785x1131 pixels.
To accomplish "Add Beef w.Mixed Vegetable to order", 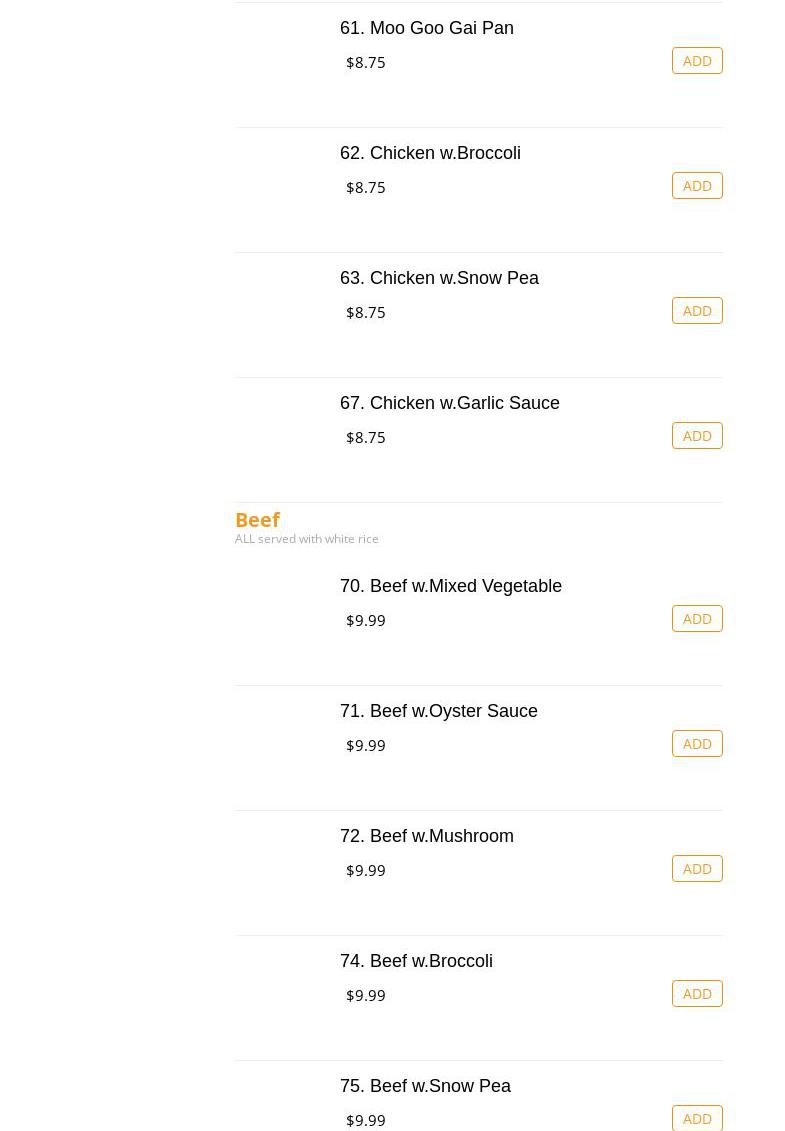I will (x=697, y=619).
